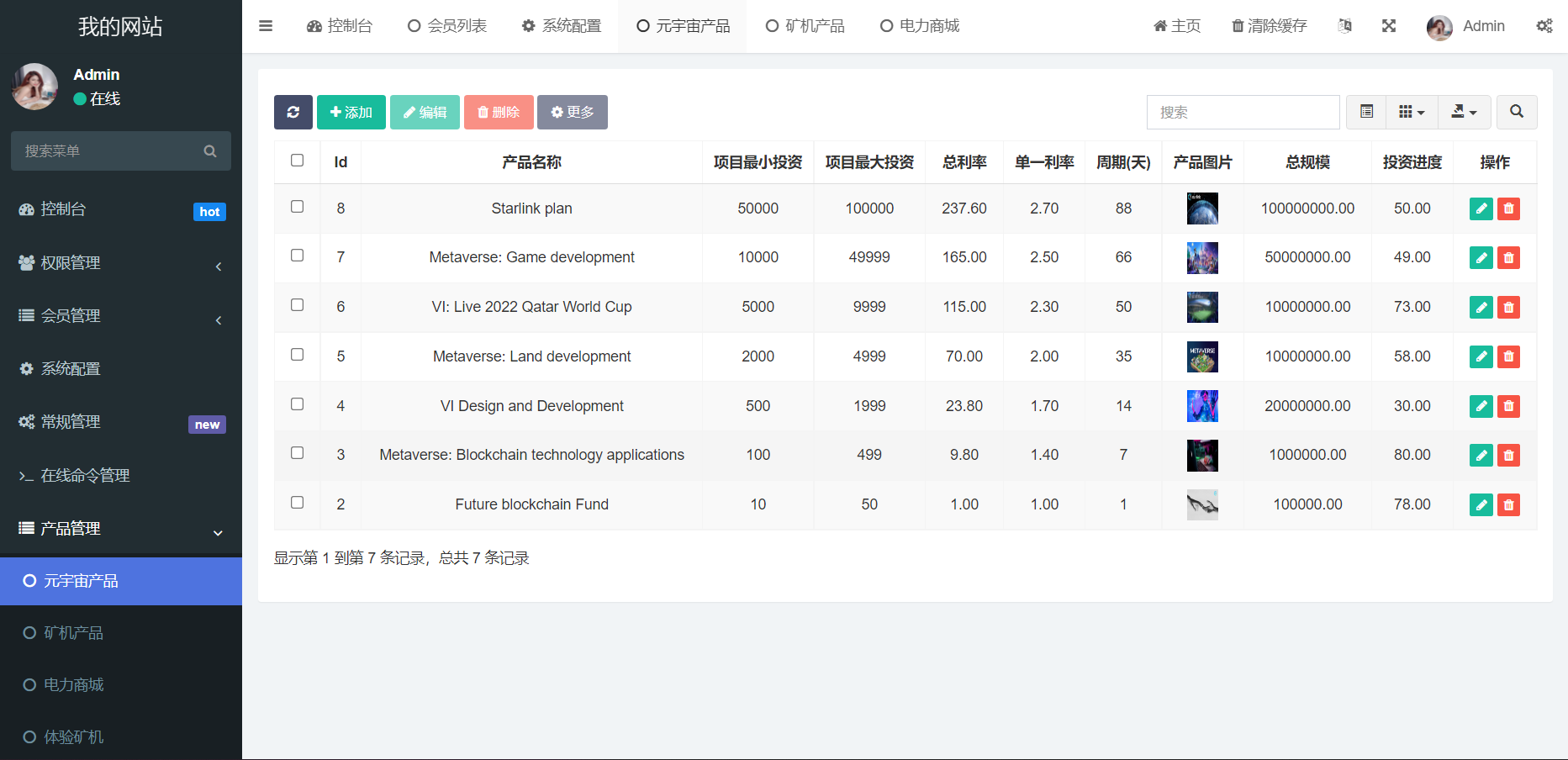Edit Future blockchain Fund row
This screenshot has width=1568, height=760.
coord(1481,504)
